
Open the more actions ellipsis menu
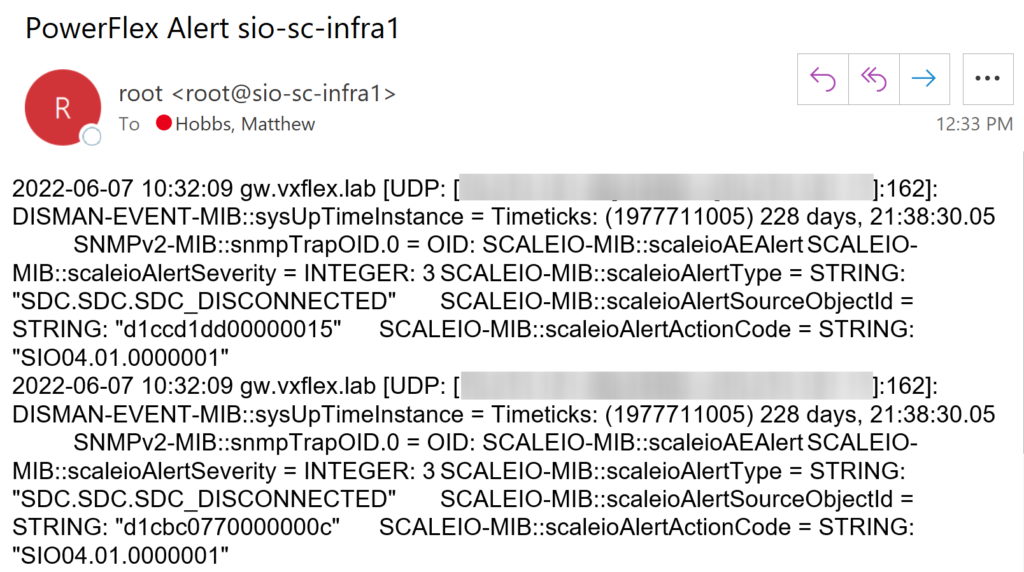coord(987,79)
